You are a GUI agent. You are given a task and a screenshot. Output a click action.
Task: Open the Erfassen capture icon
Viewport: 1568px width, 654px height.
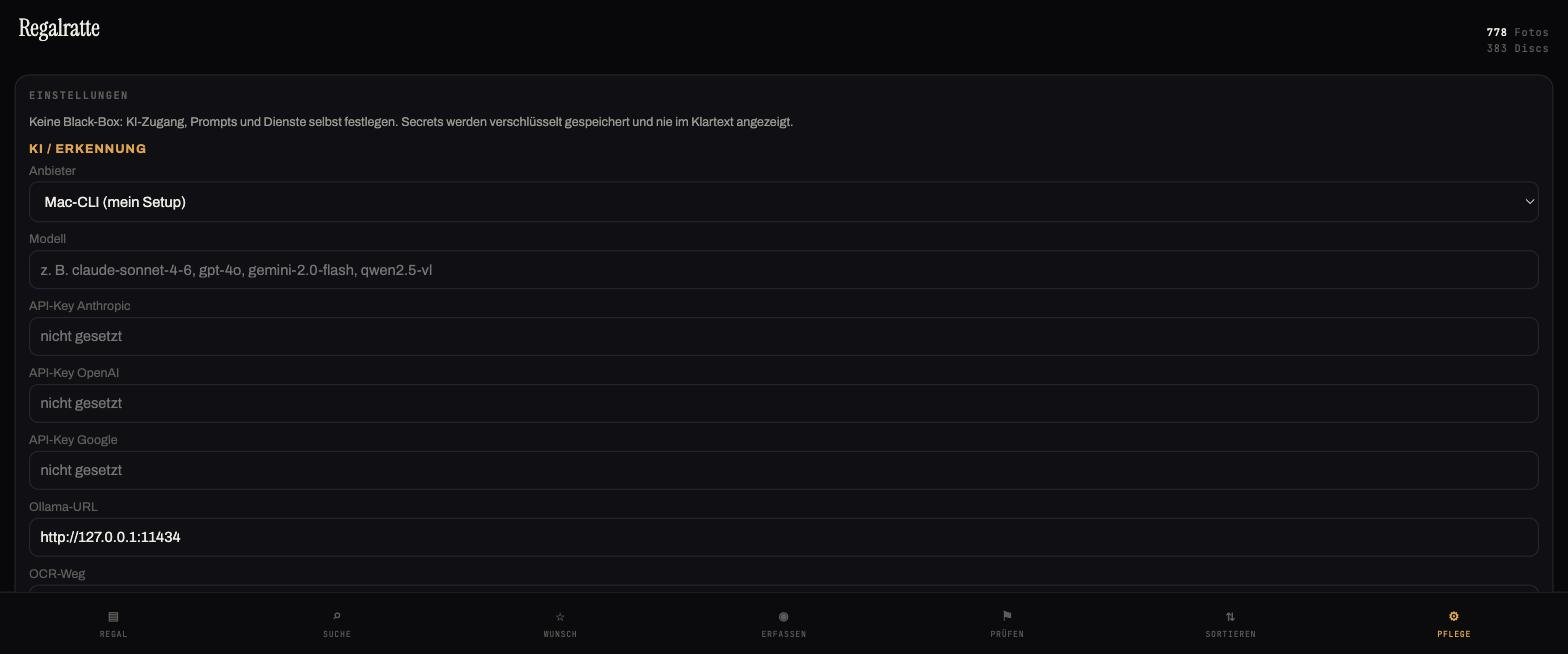tap(783, 616)
